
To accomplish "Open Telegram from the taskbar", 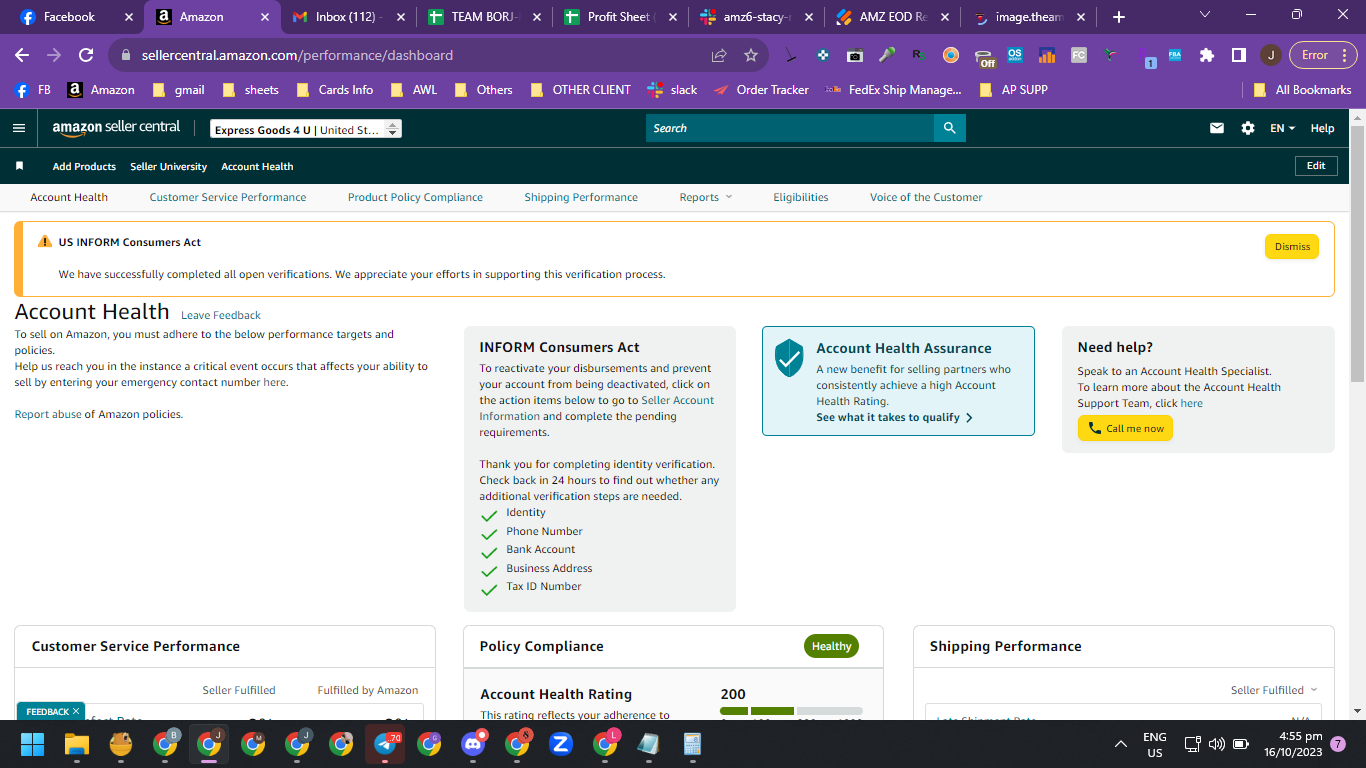I will pos(385,744).
